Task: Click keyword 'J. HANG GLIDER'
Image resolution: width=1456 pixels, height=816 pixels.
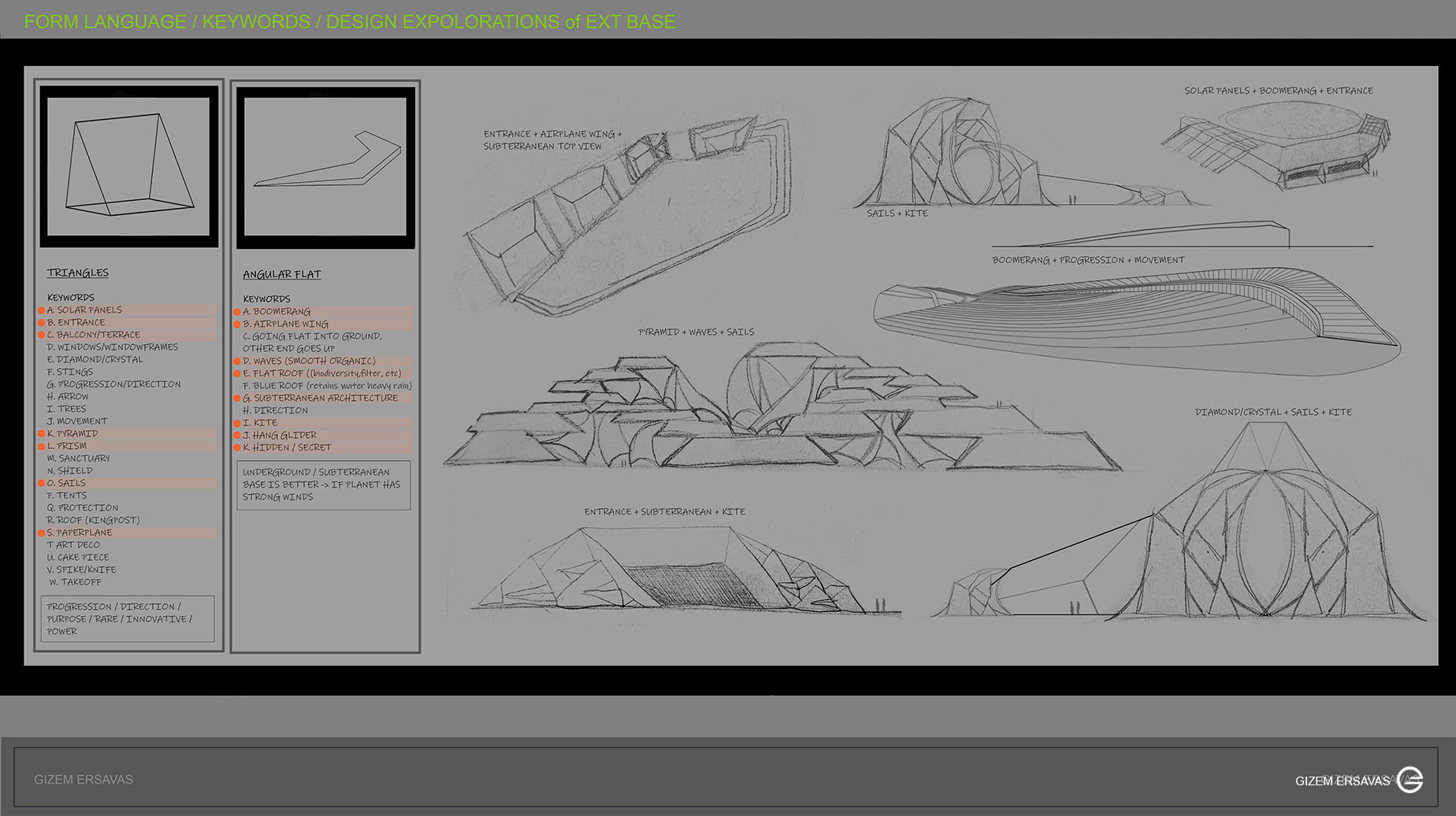Action: 280,436
